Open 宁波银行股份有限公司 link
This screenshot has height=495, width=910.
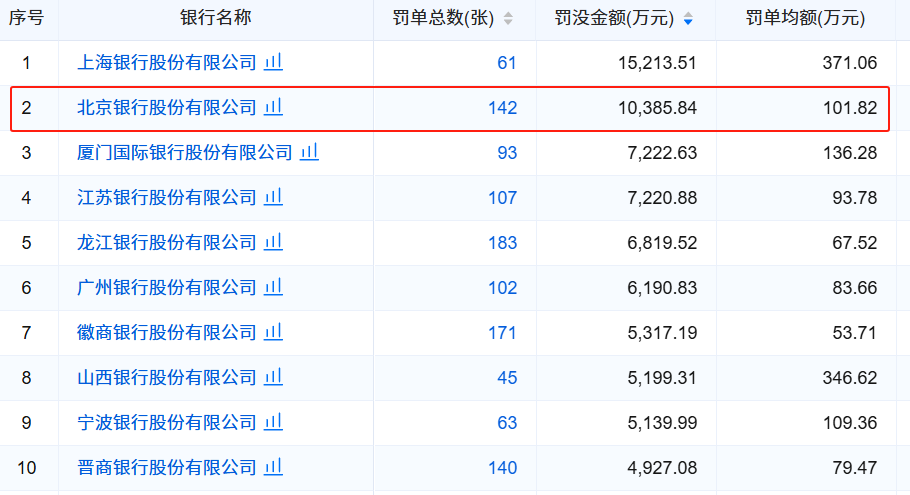tap(167, 423)
